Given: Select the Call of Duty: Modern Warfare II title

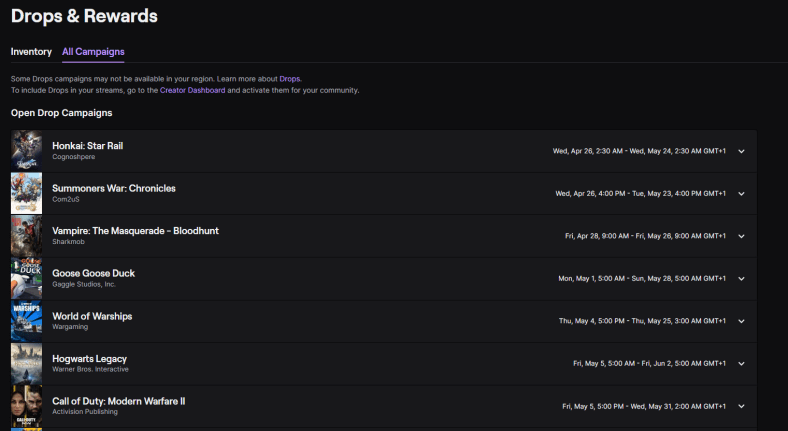Looking at the screenshot, I should point(119,401).
